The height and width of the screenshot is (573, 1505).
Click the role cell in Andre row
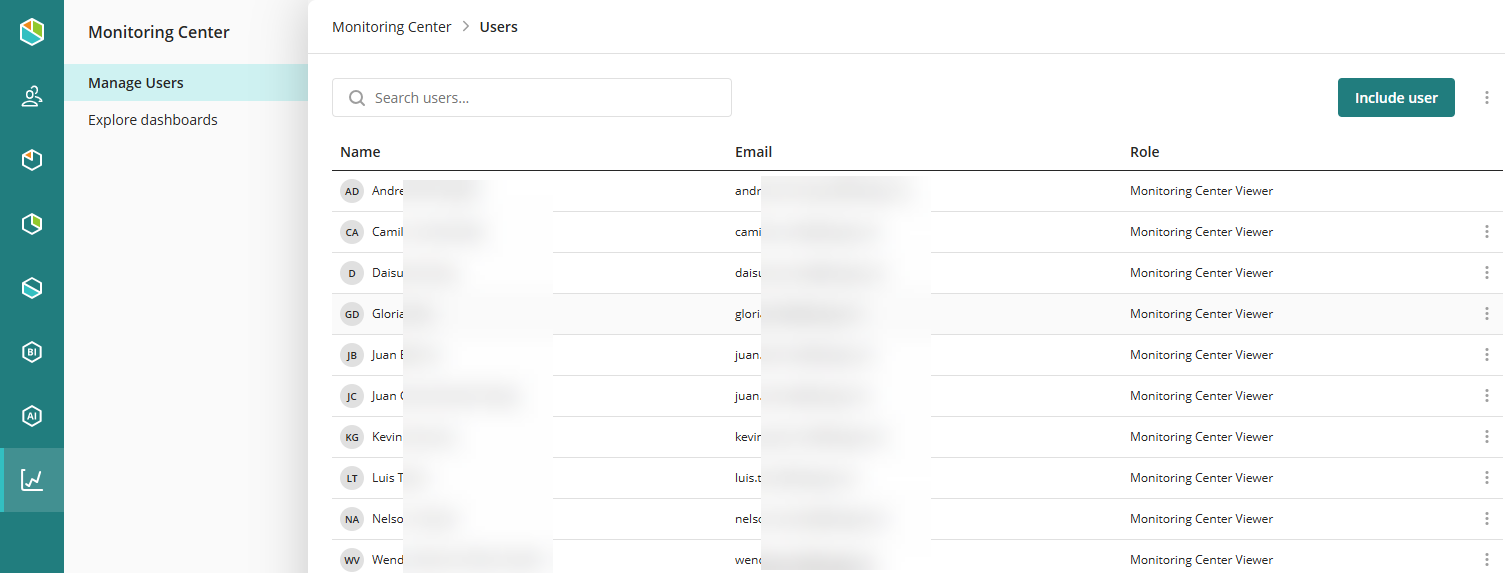(x=1201, y=191)
